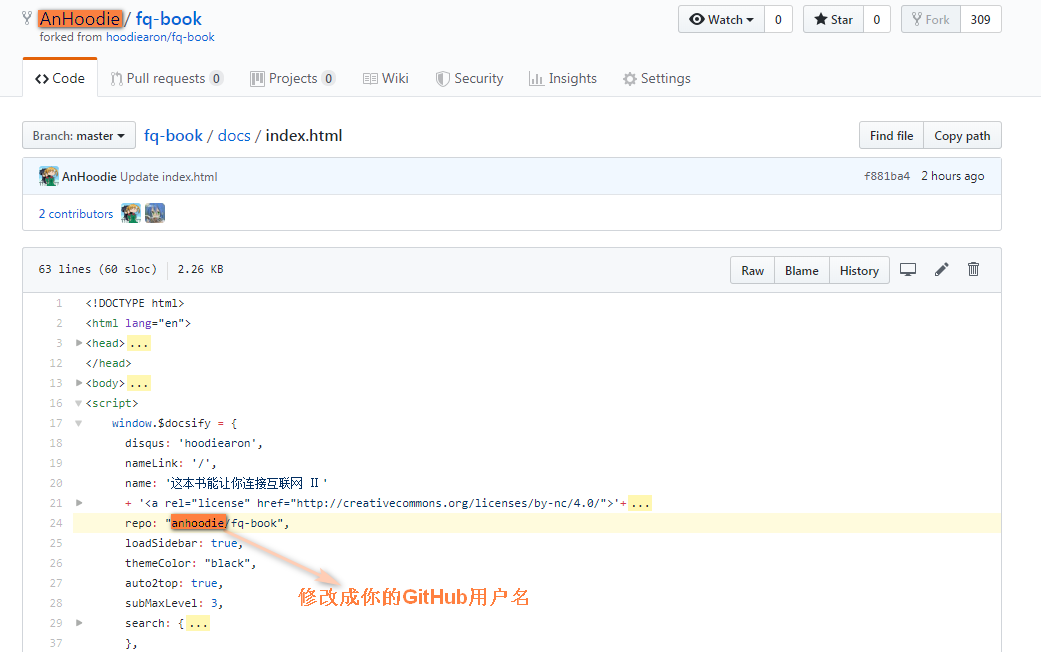View stargazers count next to Star
Screen dimensions: 1041x652
(x=876, y=19)
